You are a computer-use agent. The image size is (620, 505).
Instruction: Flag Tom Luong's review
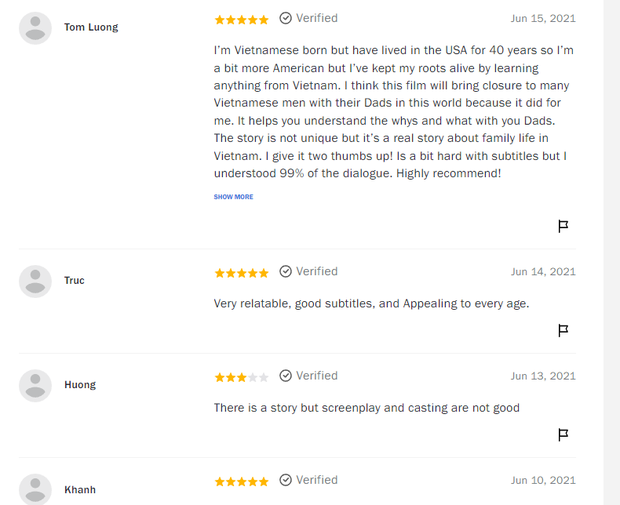click(563, 226)
